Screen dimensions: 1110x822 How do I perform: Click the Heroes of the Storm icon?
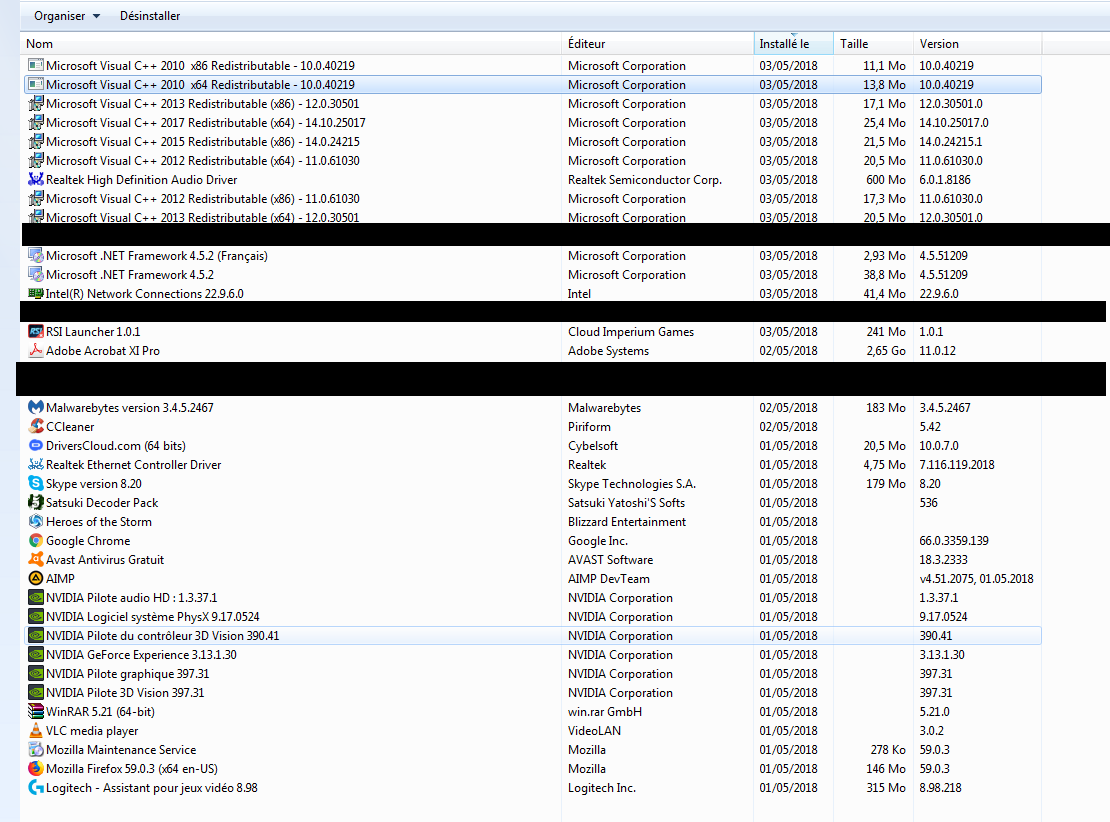pos(35,521)
